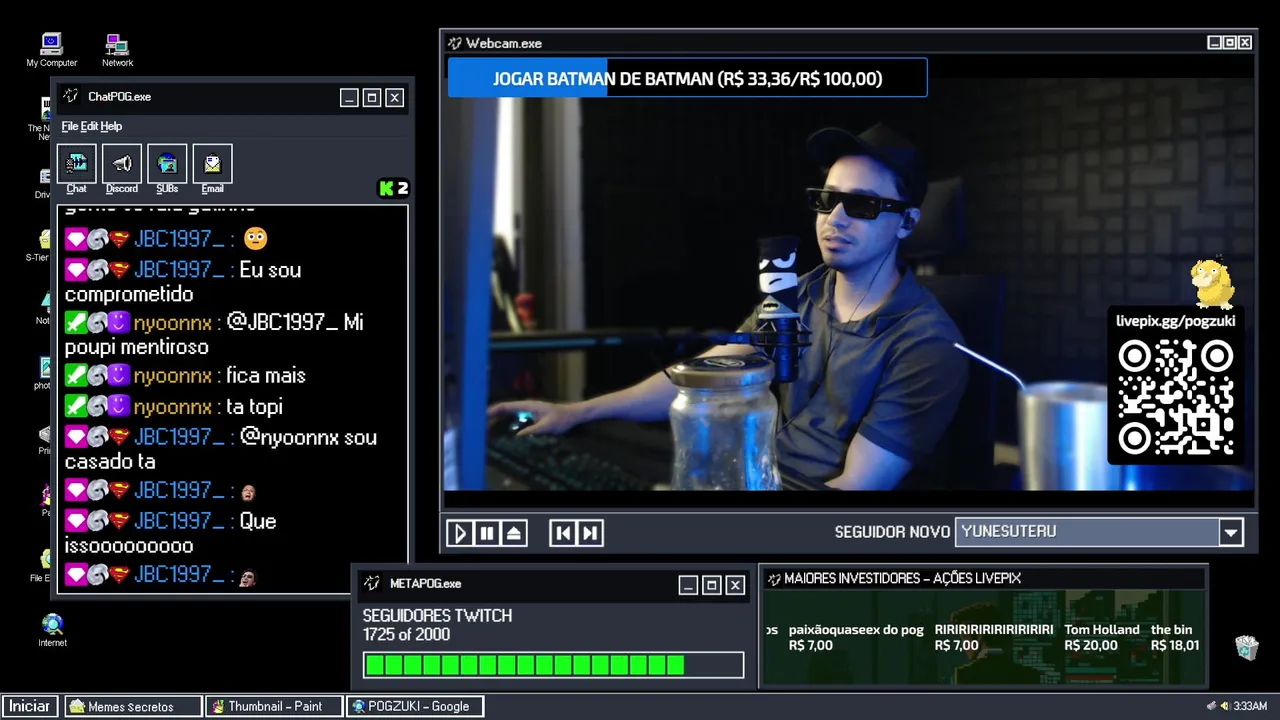Image resolution: width=1280 pixels, height=720 pixels.
Task: Click the YUNESUTERU follower field
Action: 1087,532
